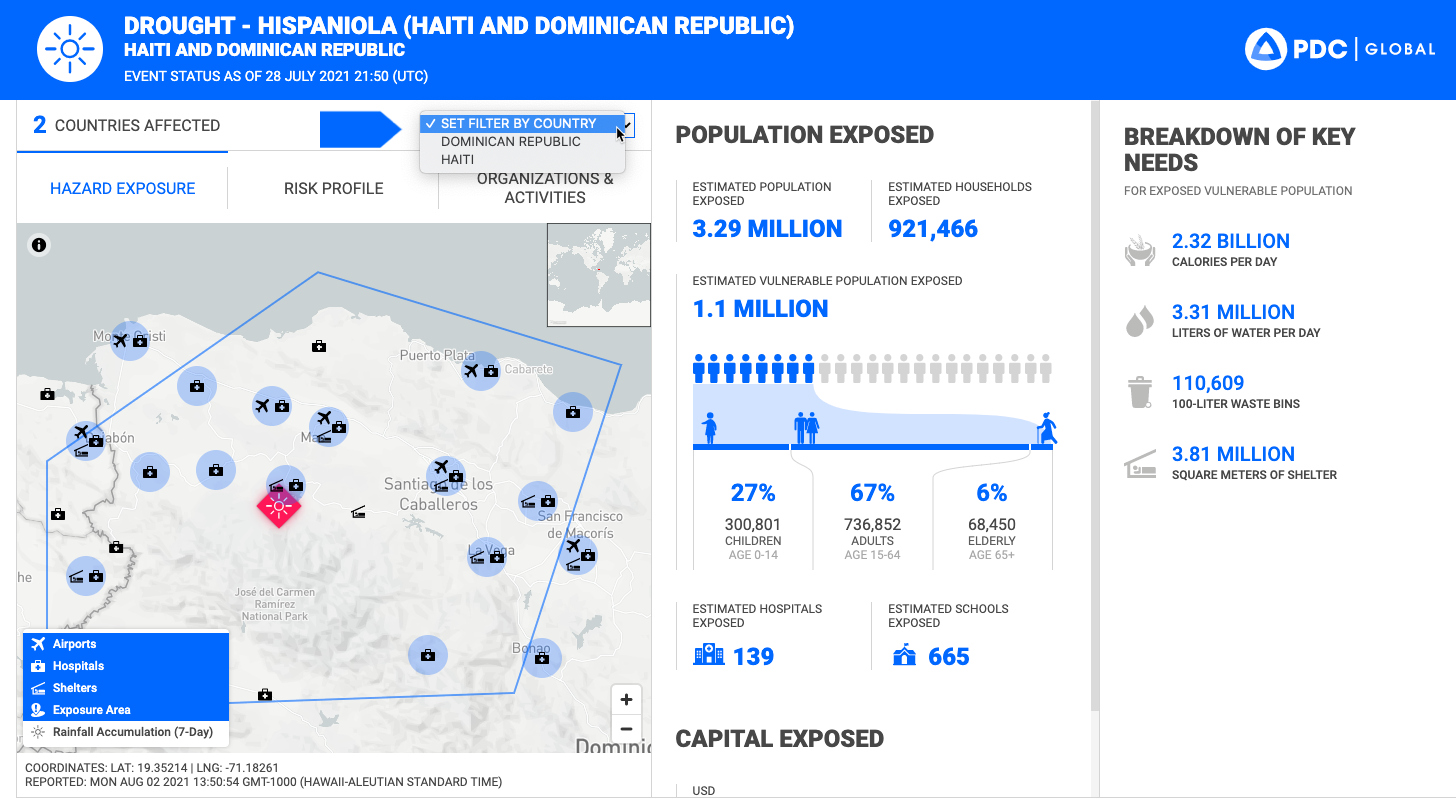Click the shelter icon at La Vega
Image resolution: width=1456 pixels, height=799 pixels.
pos(476,557)
